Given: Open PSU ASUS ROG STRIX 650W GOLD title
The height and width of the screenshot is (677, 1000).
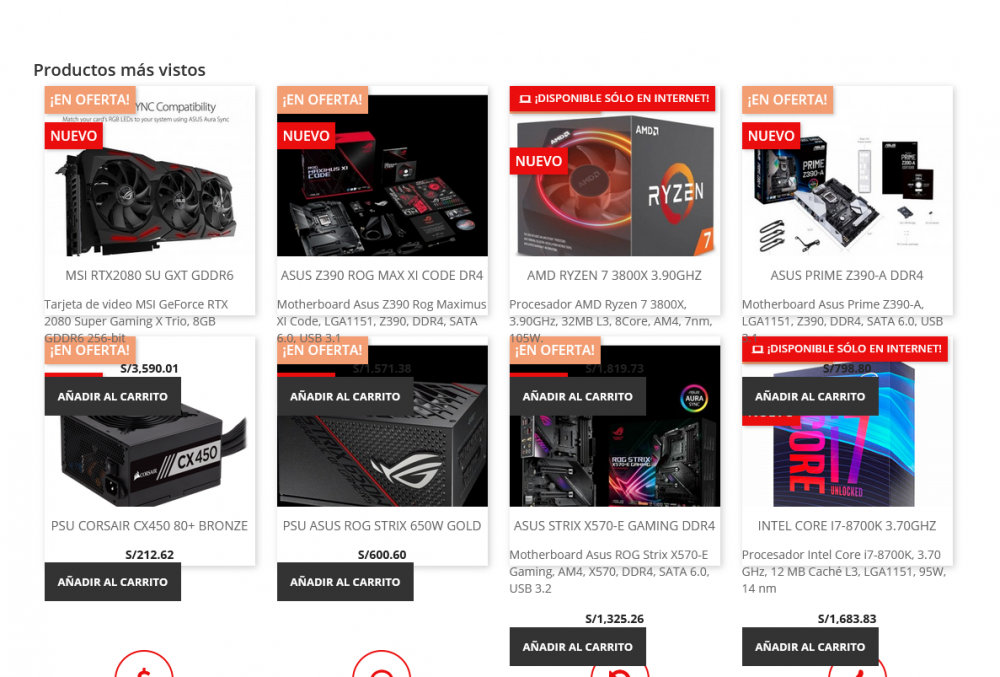Looking at the screenshot, I should click(x=382, y=526).
